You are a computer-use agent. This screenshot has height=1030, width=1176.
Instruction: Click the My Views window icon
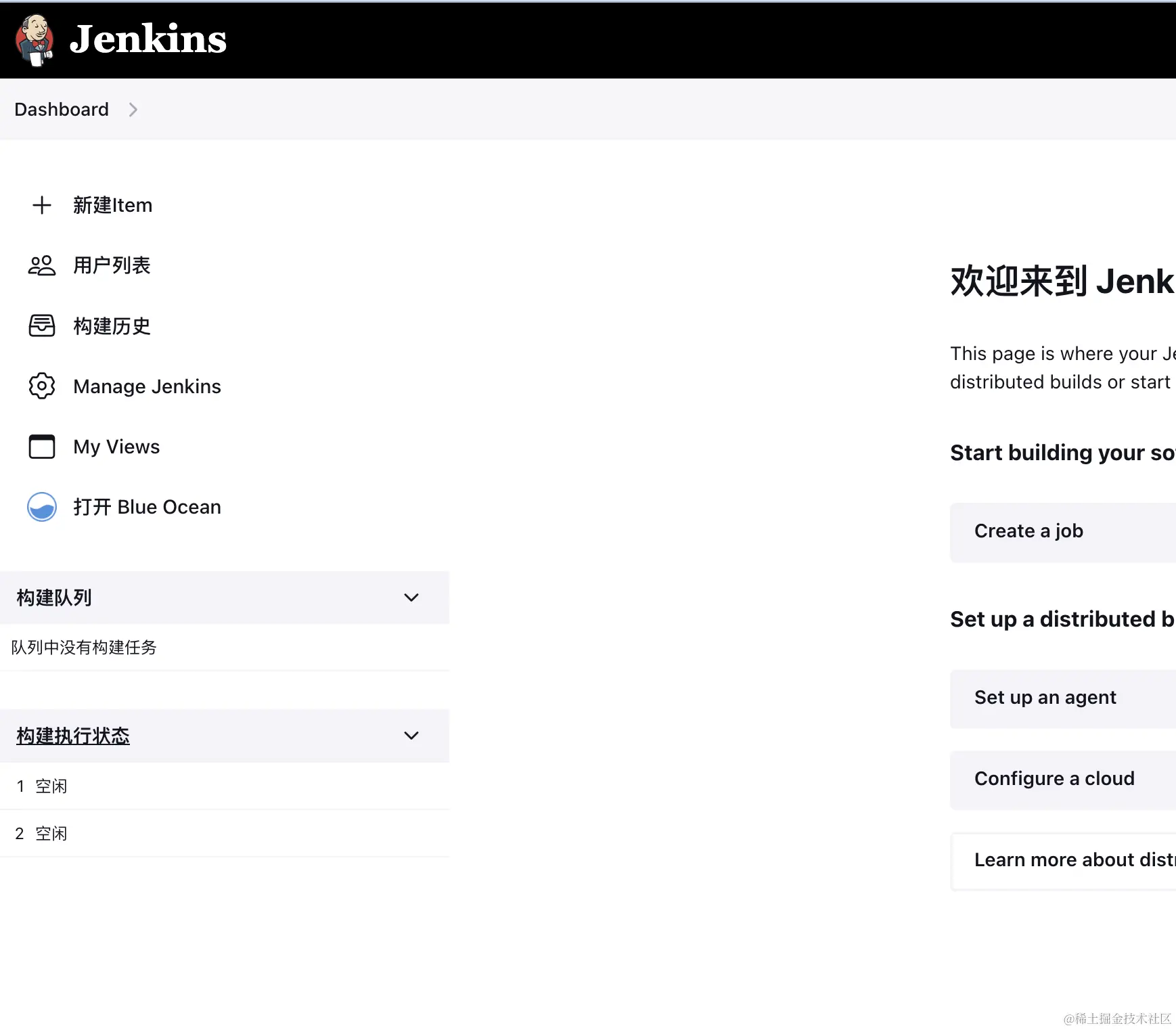click(x=42, y=446)
